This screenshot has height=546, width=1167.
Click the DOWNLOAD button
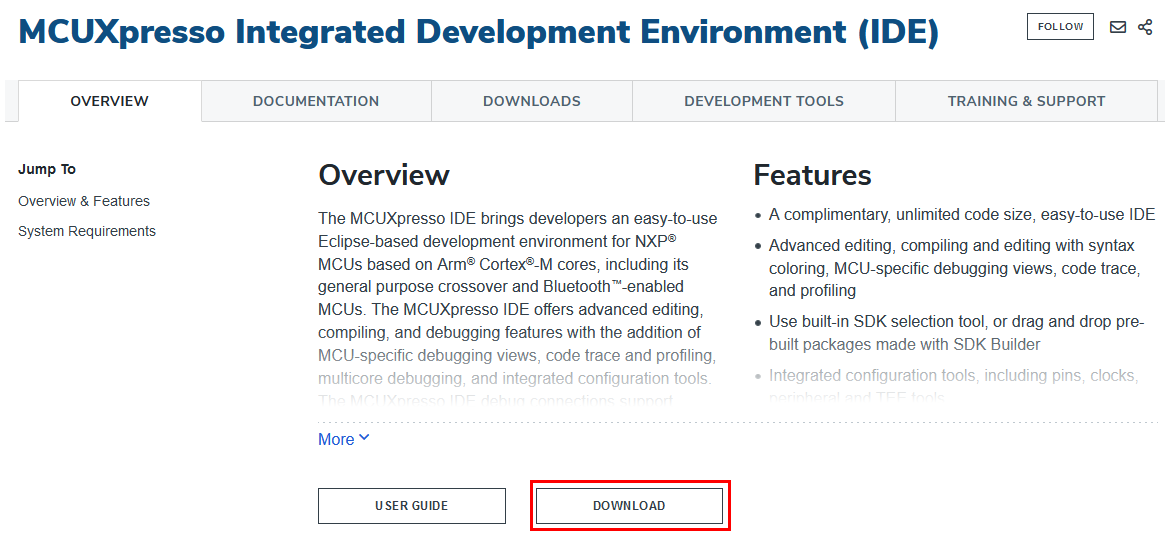pos(629,506)
